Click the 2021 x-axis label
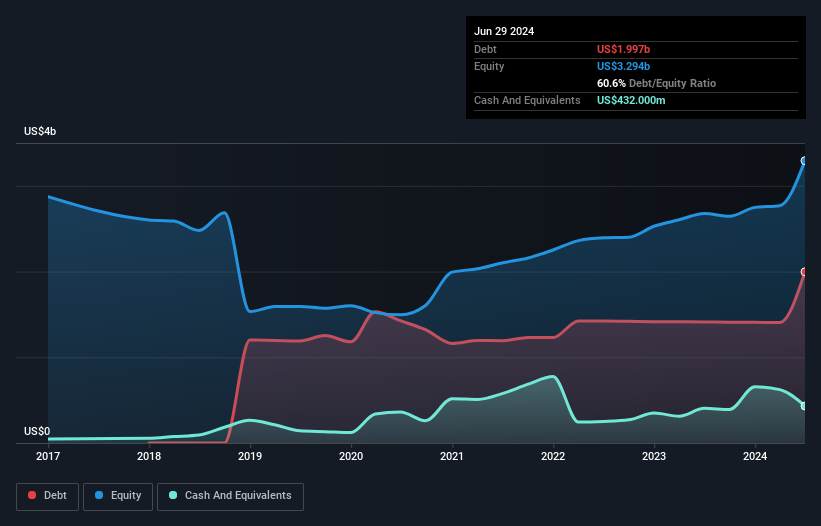821x526 pixels. (x=452, y=456)
